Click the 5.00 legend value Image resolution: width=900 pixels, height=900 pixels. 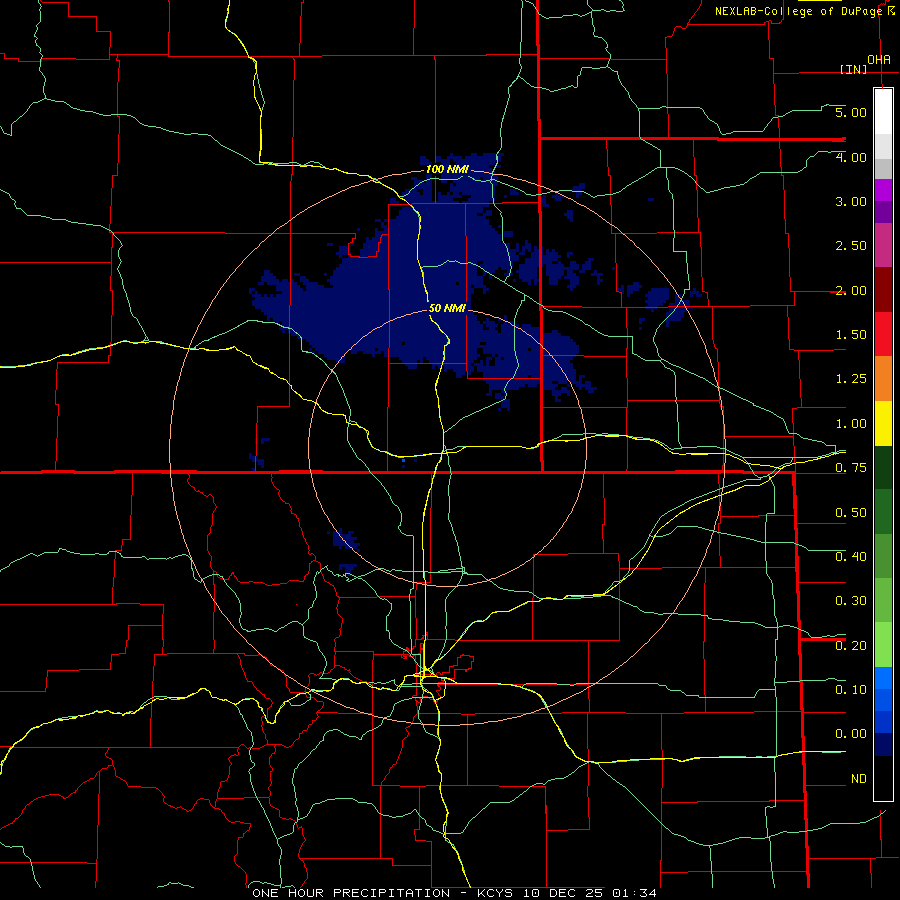pyautogui.click(x=851, y=112)
